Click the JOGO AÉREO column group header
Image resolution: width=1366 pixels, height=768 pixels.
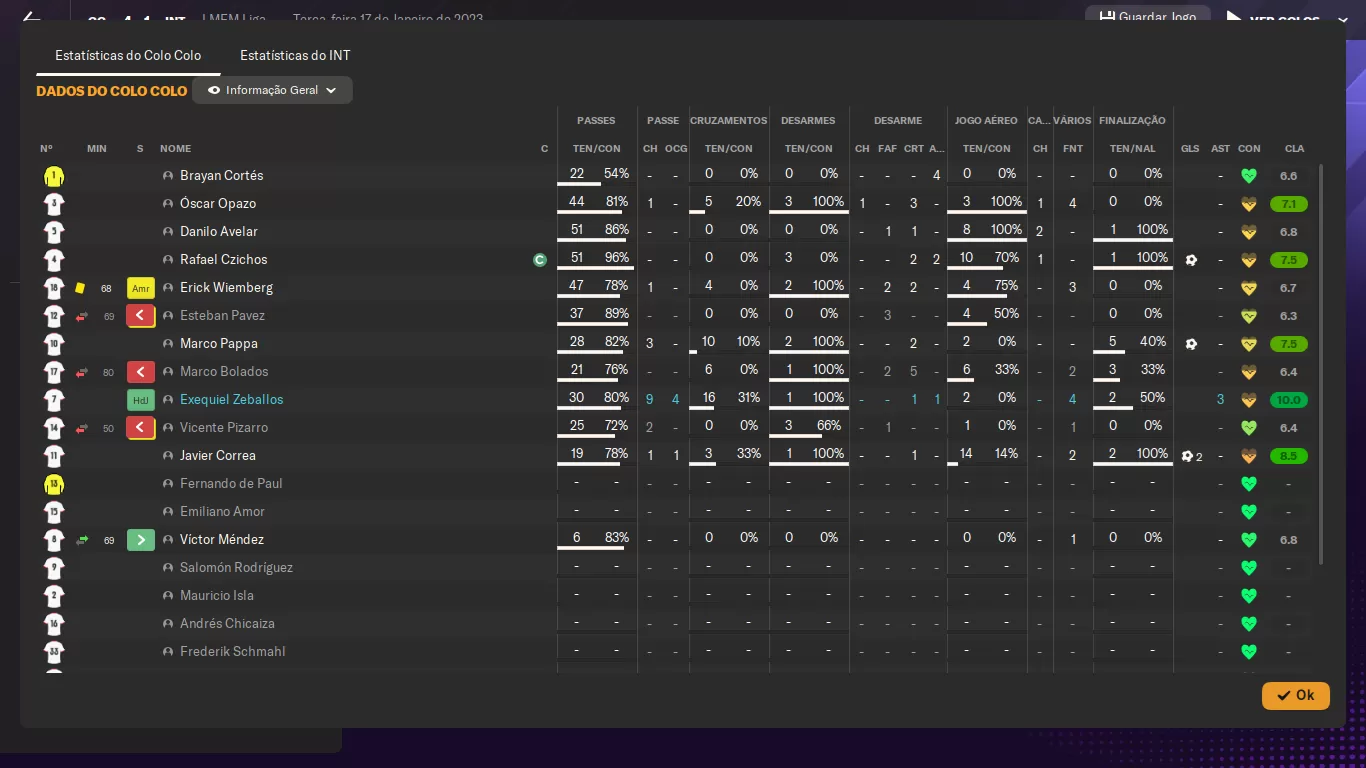tap(986, 121)
